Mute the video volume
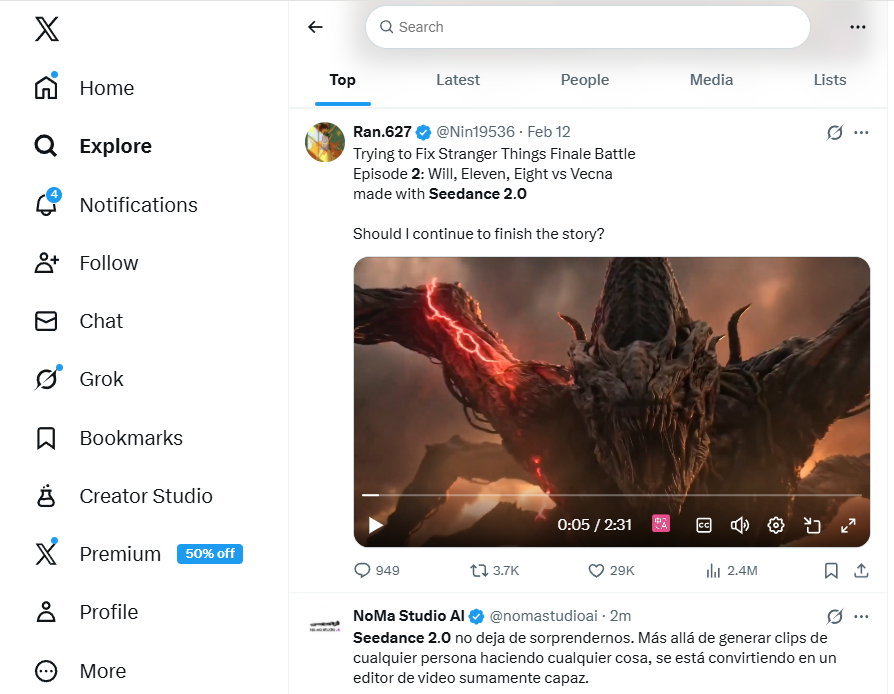The image size is (894, 694). click(x=739, y=525)
